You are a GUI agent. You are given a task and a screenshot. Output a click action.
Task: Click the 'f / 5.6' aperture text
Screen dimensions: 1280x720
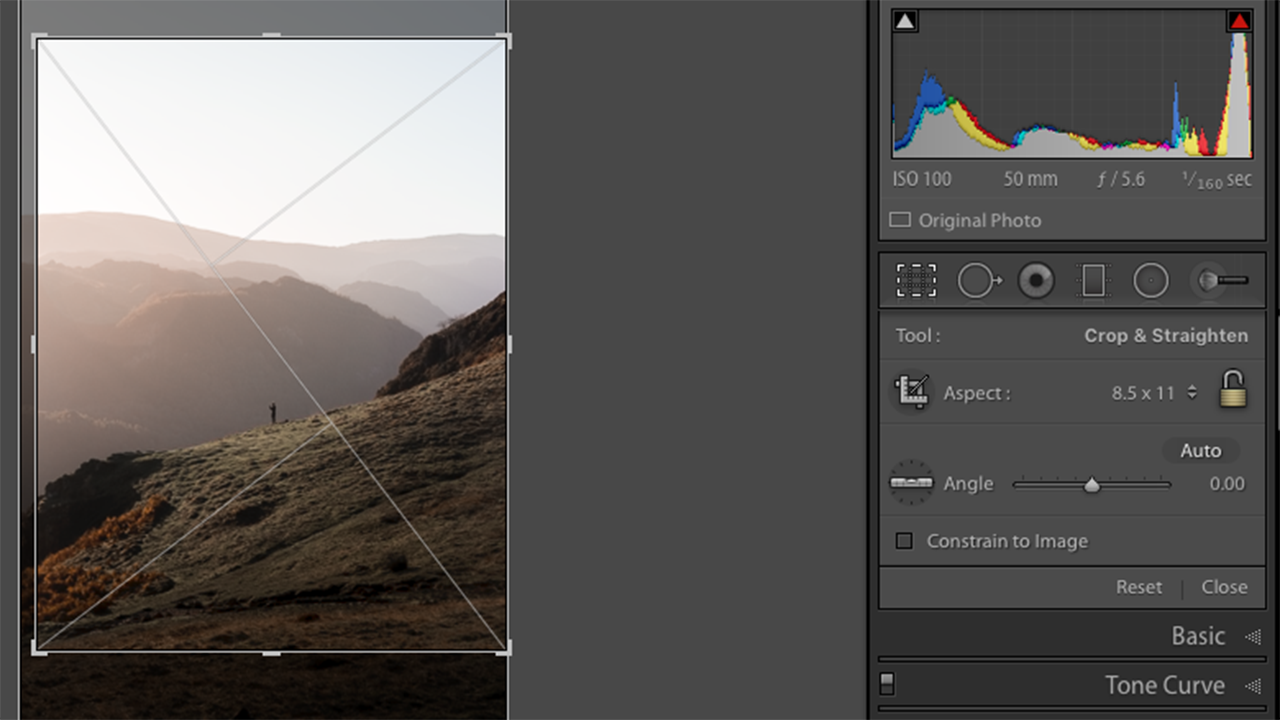click(1120, 179)
